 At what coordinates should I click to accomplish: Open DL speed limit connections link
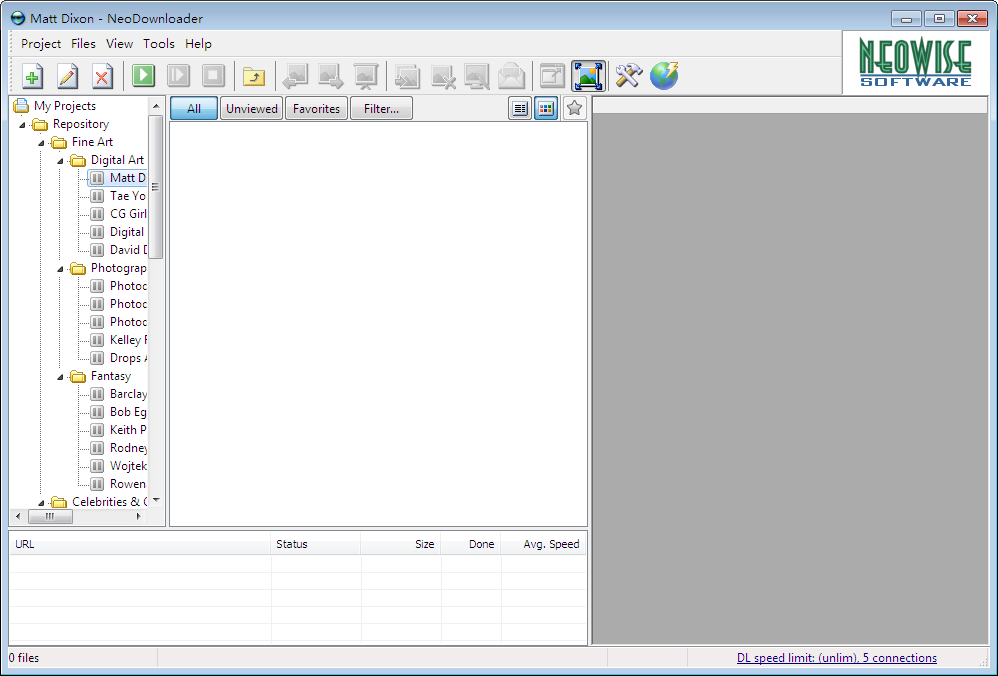pos(836,658)
